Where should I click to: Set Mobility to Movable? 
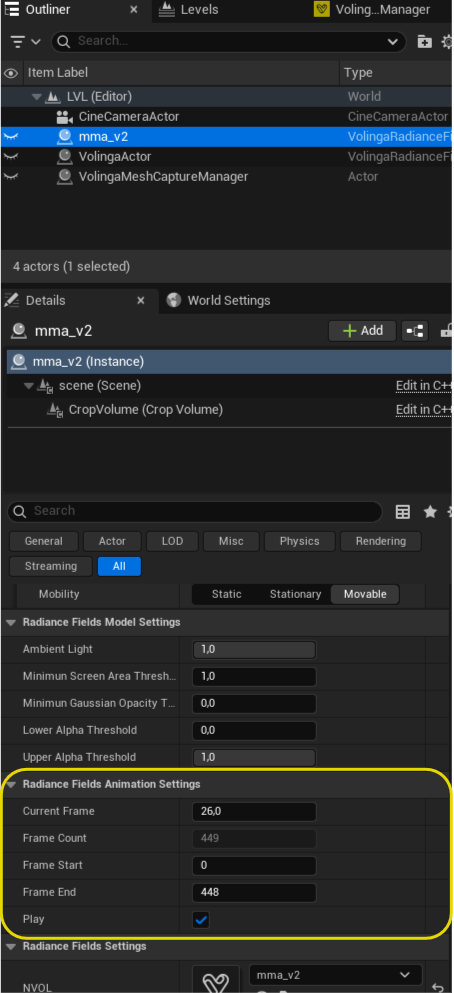pos(365,594)
